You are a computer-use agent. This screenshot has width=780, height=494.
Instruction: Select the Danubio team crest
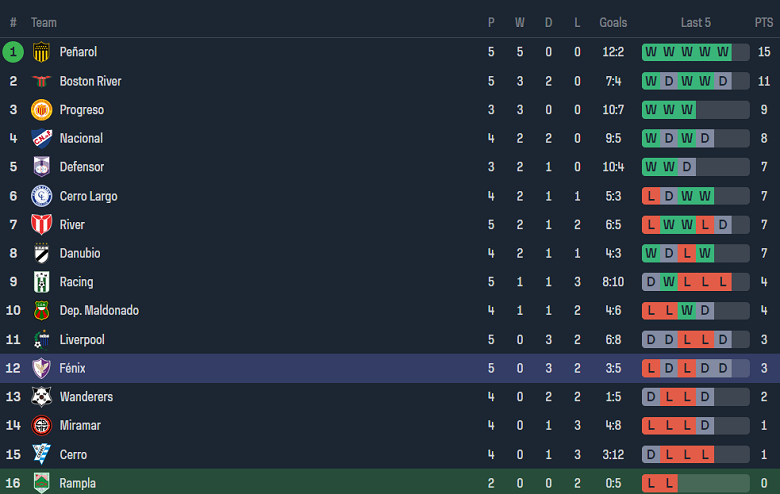click(x=41, y=253)
